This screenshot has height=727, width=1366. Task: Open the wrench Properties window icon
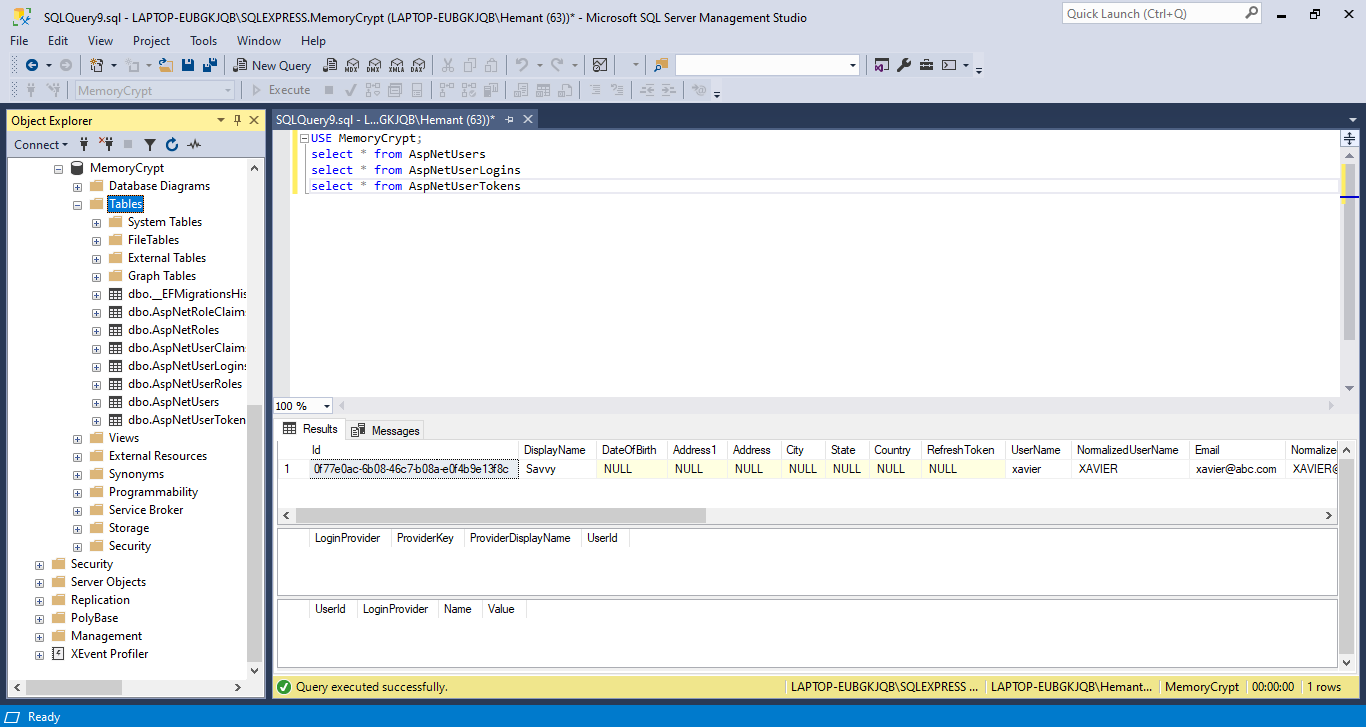tap(904, 65)
